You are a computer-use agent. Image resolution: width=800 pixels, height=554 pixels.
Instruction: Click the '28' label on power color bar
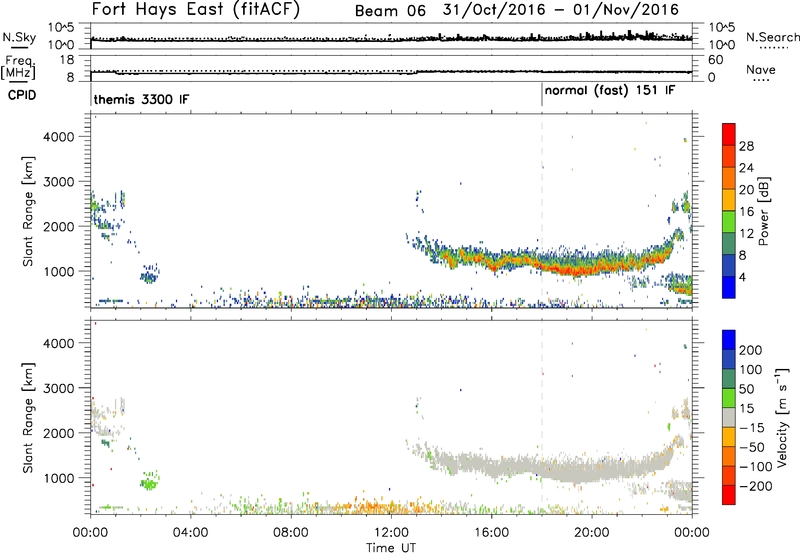(746, 146)
